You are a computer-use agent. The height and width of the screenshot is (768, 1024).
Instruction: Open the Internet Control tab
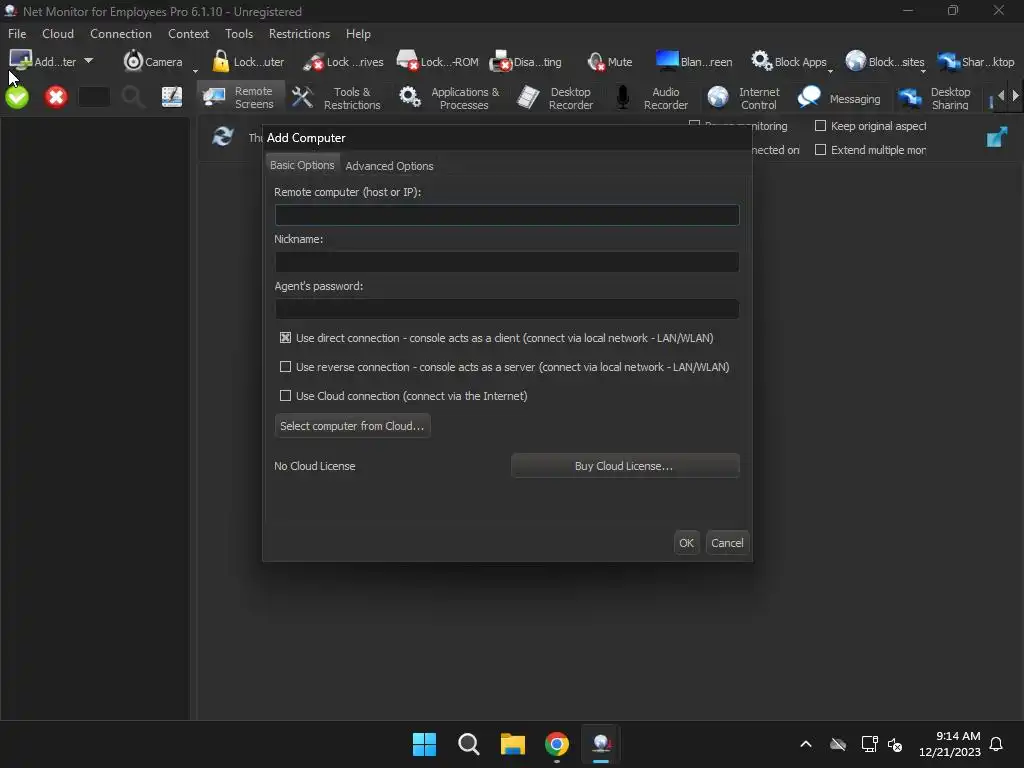744,97
